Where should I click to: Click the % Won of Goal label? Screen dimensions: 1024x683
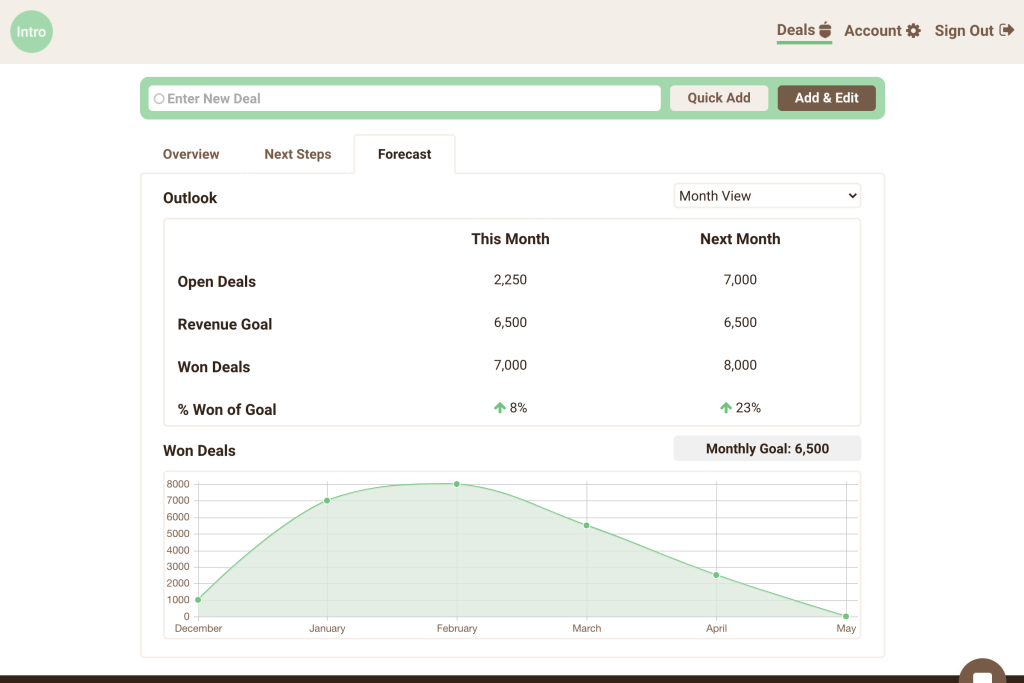tap(227, 410)
